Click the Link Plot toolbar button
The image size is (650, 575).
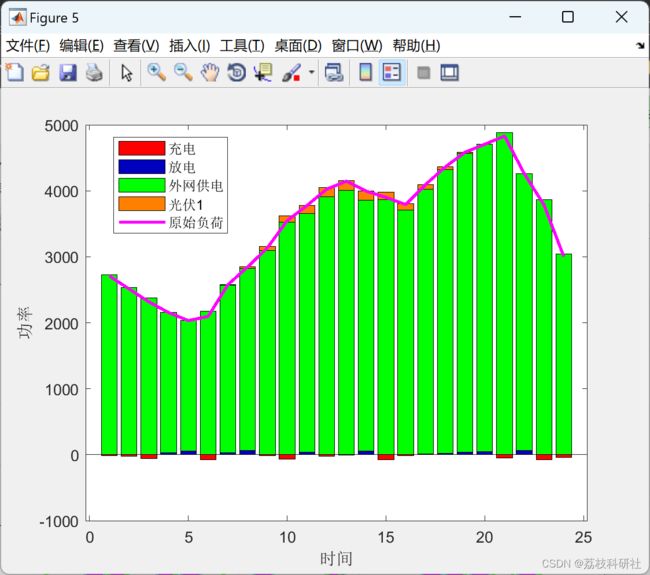click(334, 73)
